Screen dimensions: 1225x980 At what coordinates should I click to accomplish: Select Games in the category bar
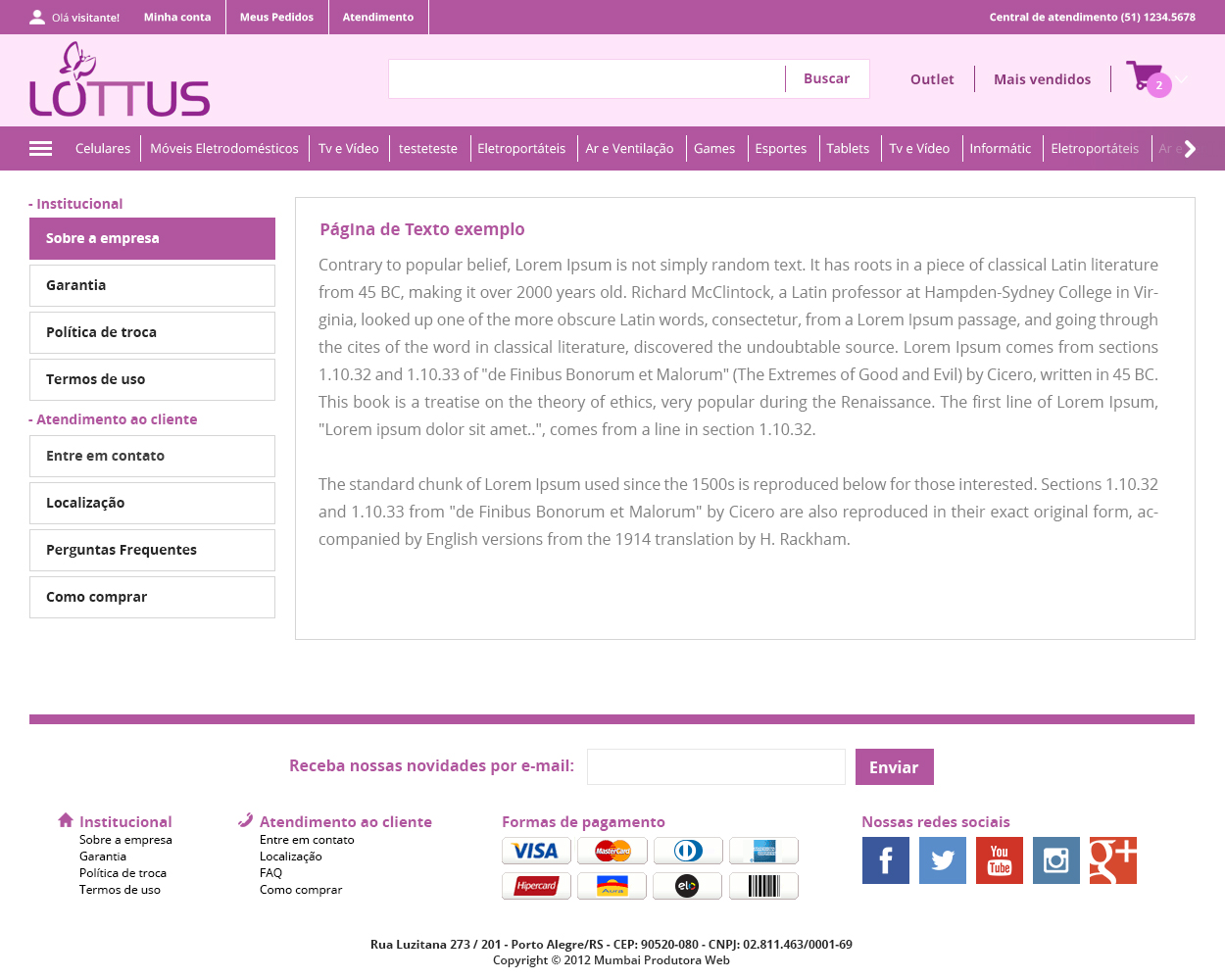click(713, 149)
